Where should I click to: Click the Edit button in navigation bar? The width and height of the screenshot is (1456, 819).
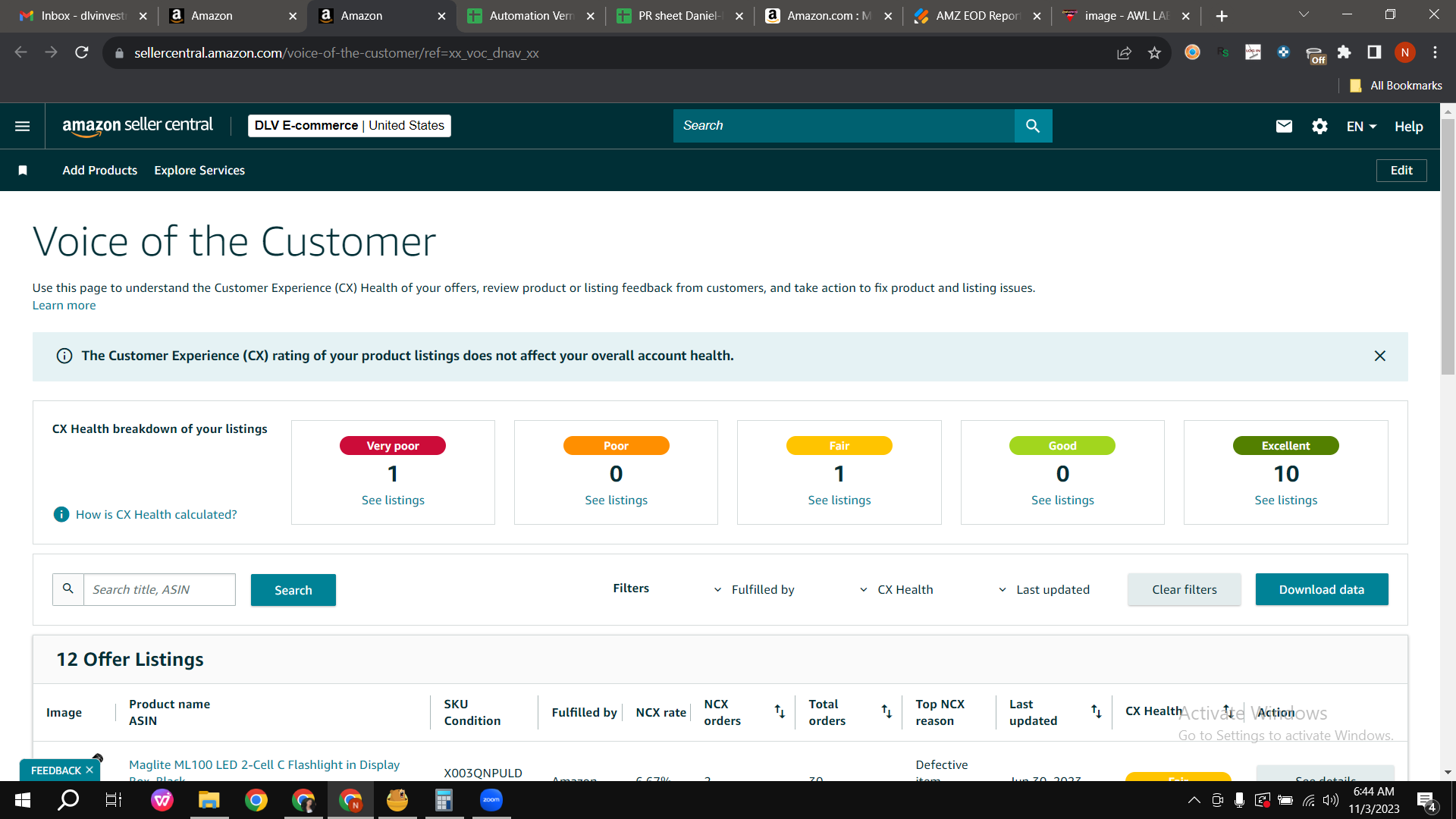click(1401, 171)
